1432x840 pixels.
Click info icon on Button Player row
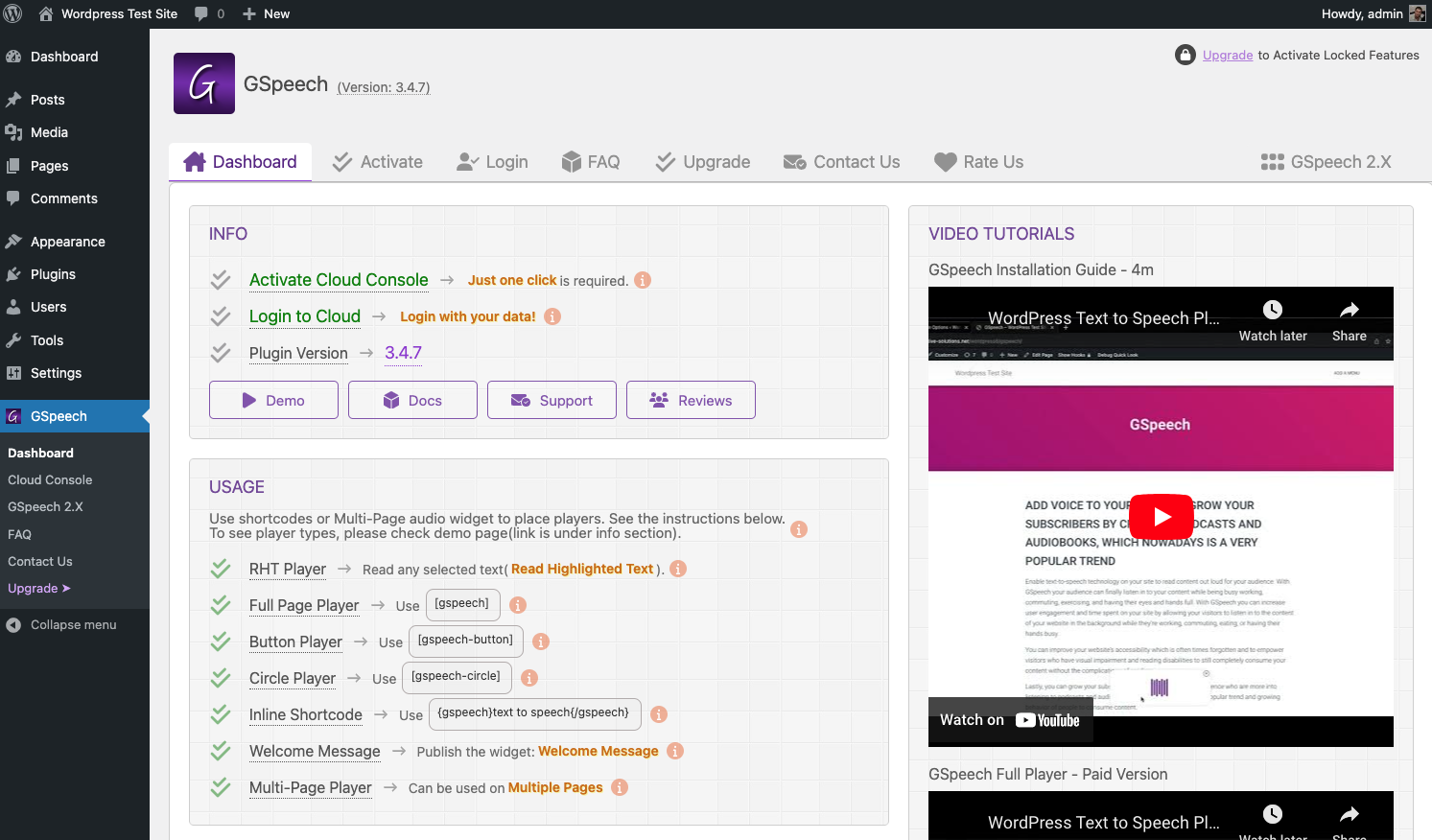[541, 642]
